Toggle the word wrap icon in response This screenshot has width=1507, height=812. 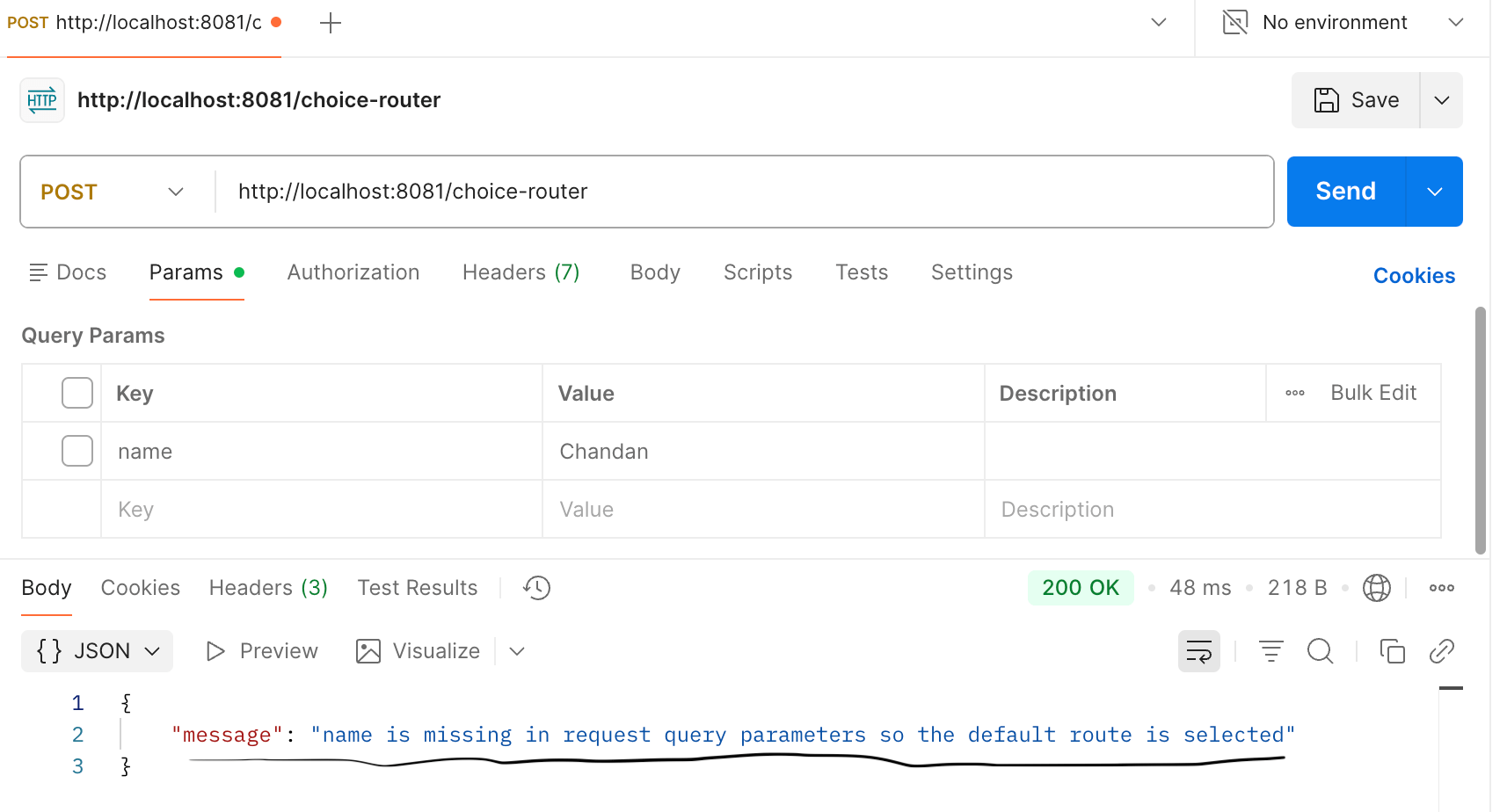coord(1198,651)
